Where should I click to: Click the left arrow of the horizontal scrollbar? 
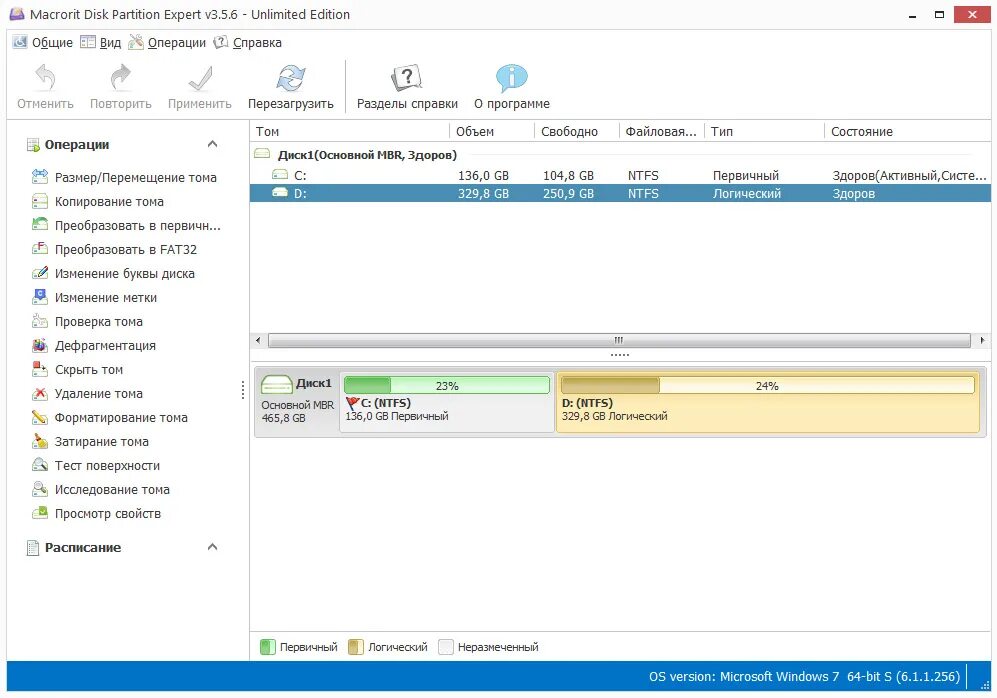tap(258, 340)
